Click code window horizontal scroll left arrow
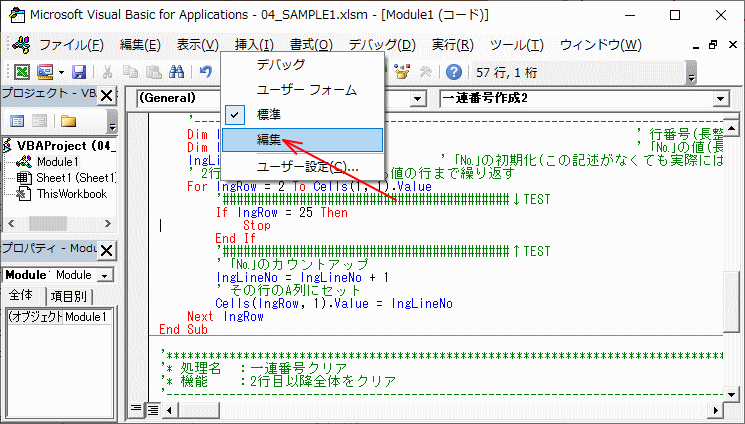Image resolution: width=745 pixels, height=424 pixels. 169,409
